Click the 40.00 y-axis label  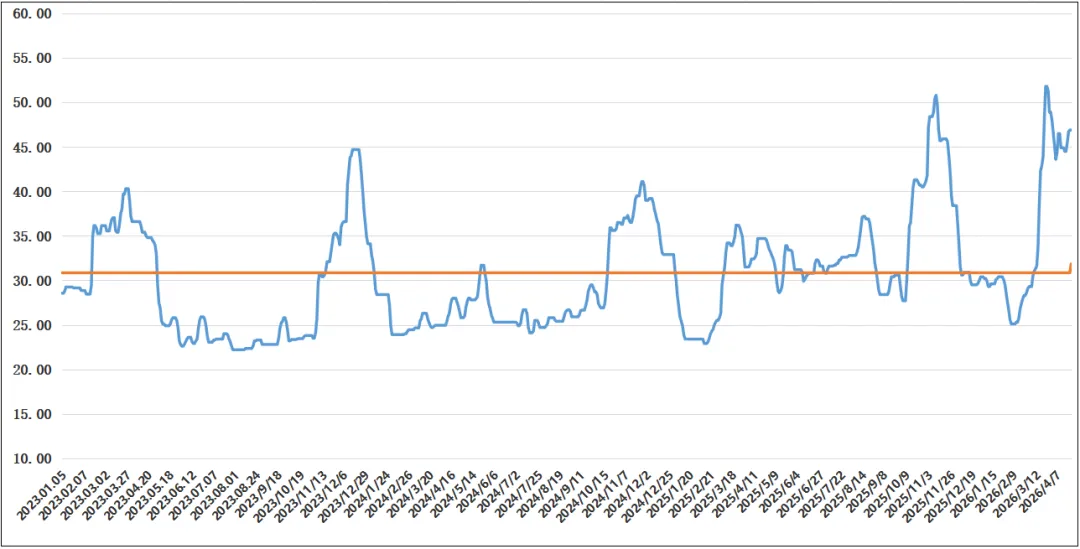(x=32, y=192)
